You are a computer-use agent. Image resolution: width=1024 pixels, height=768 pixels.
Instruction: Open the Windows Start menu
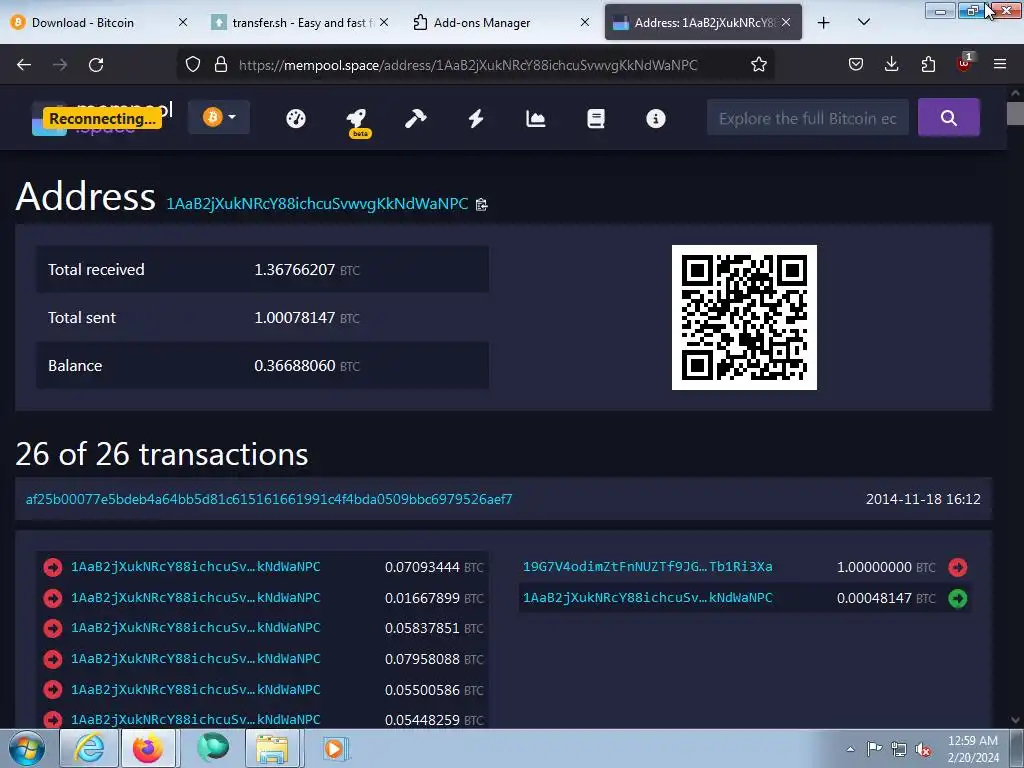click(26, 748)
